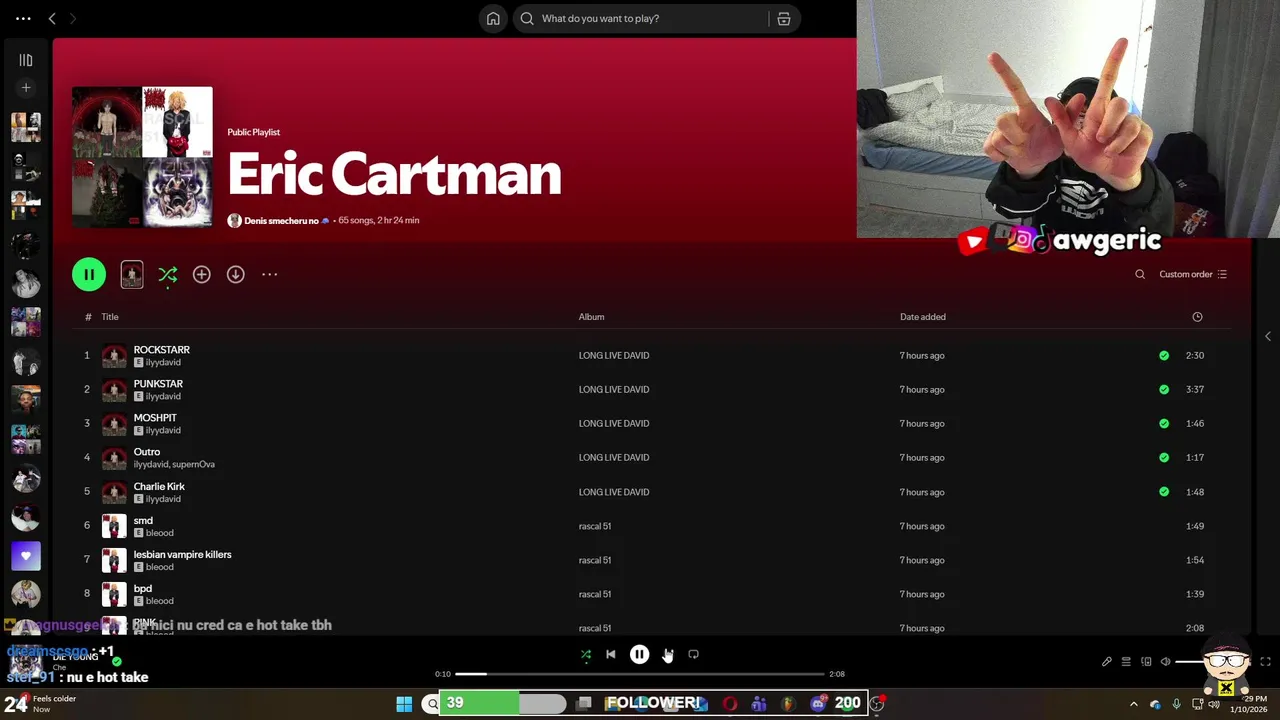Toggle saved checkmark for MOSHPIT

pos(1164,423)
